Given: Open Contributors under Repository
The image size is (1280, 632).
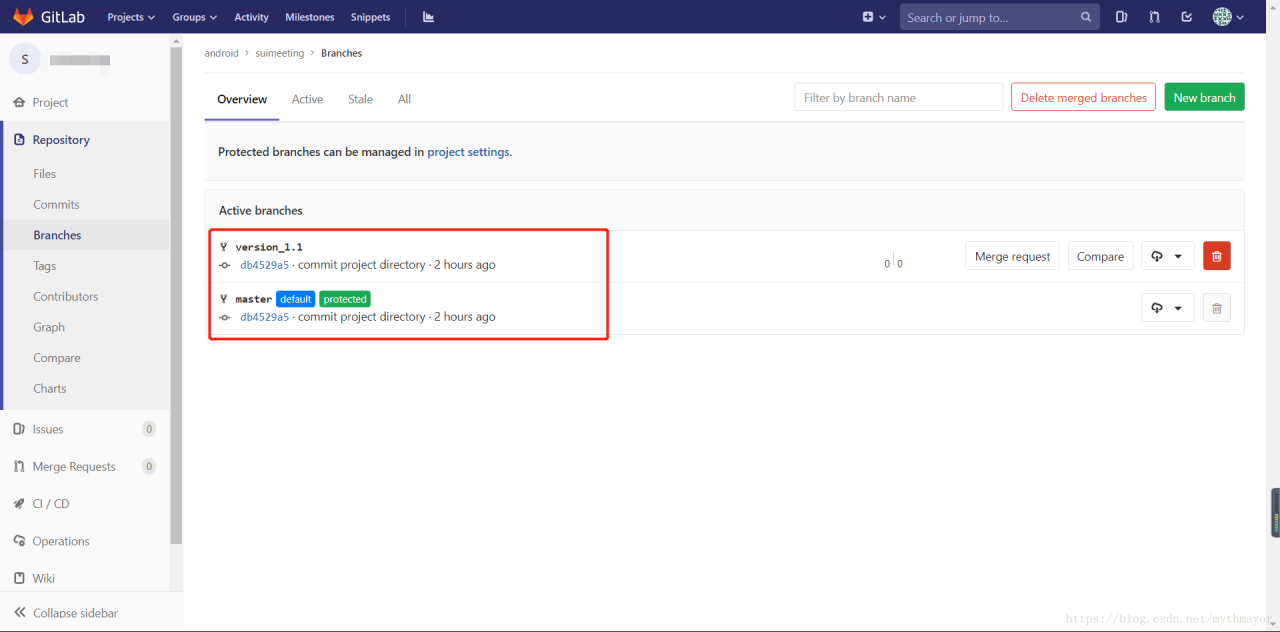Looking at the screenshot, I should (x=66, y=296).
